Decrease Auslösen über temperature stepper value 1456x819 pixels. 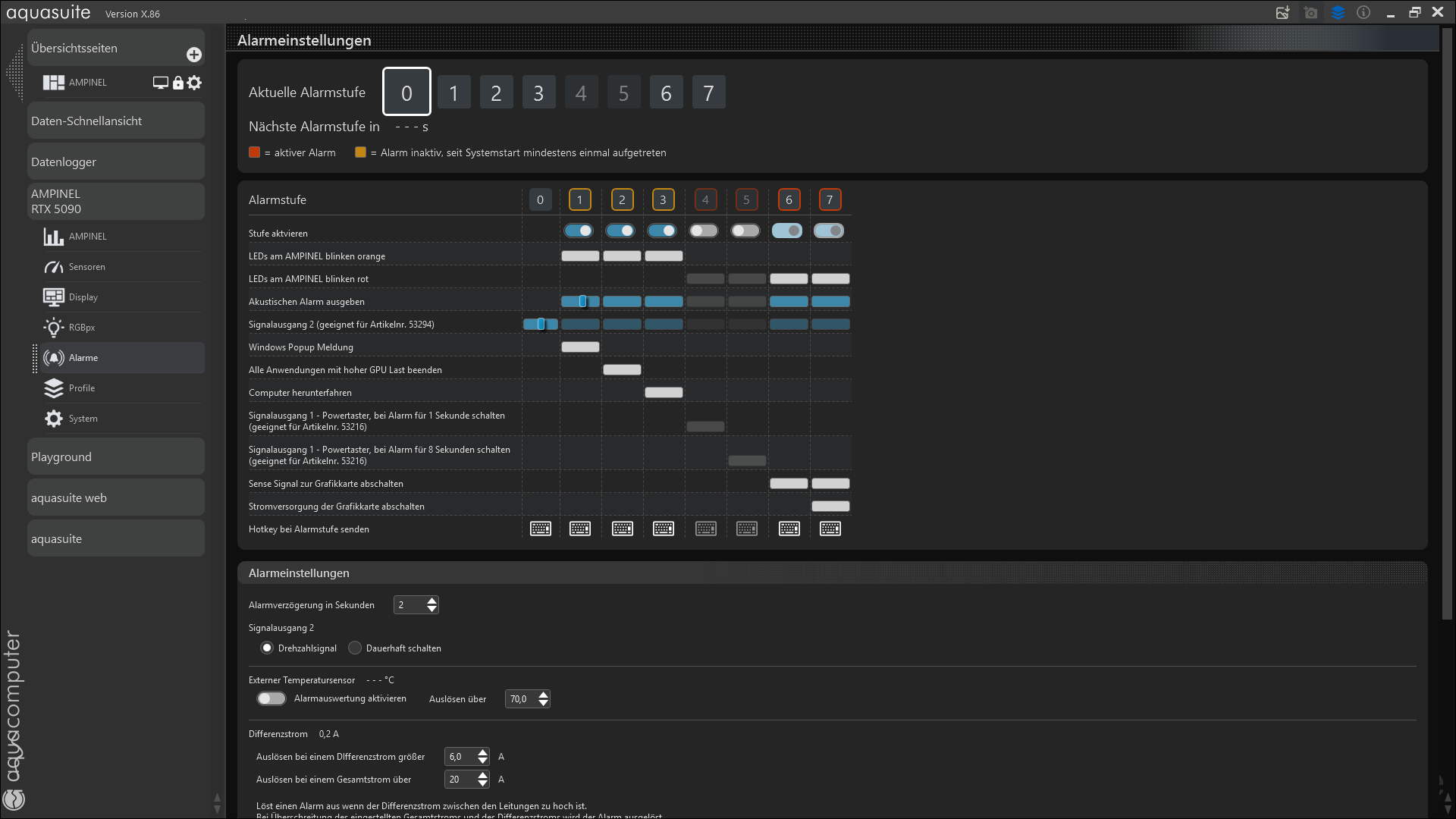click(544, 703)
